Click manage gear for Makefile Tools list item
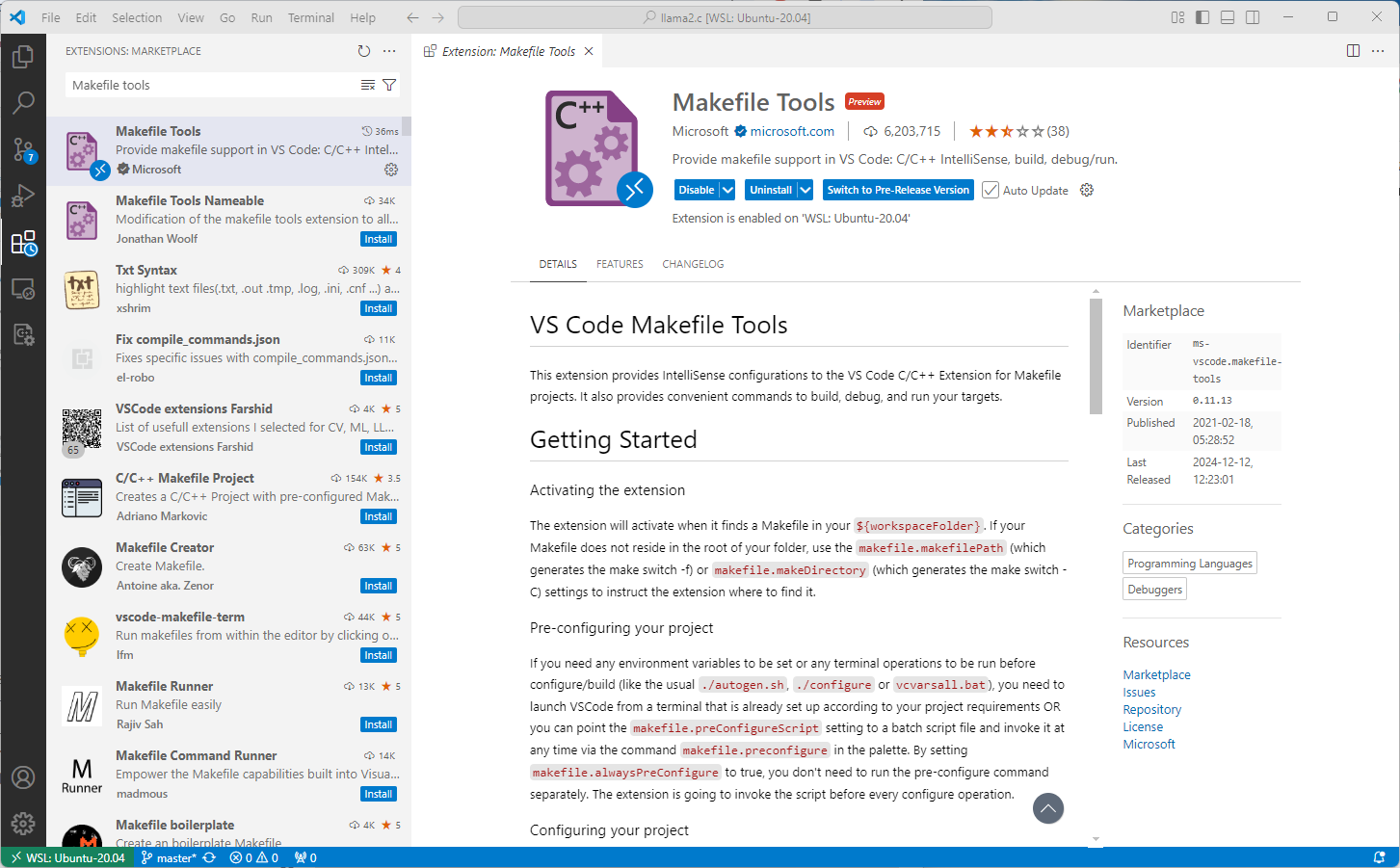 [391, 170]
